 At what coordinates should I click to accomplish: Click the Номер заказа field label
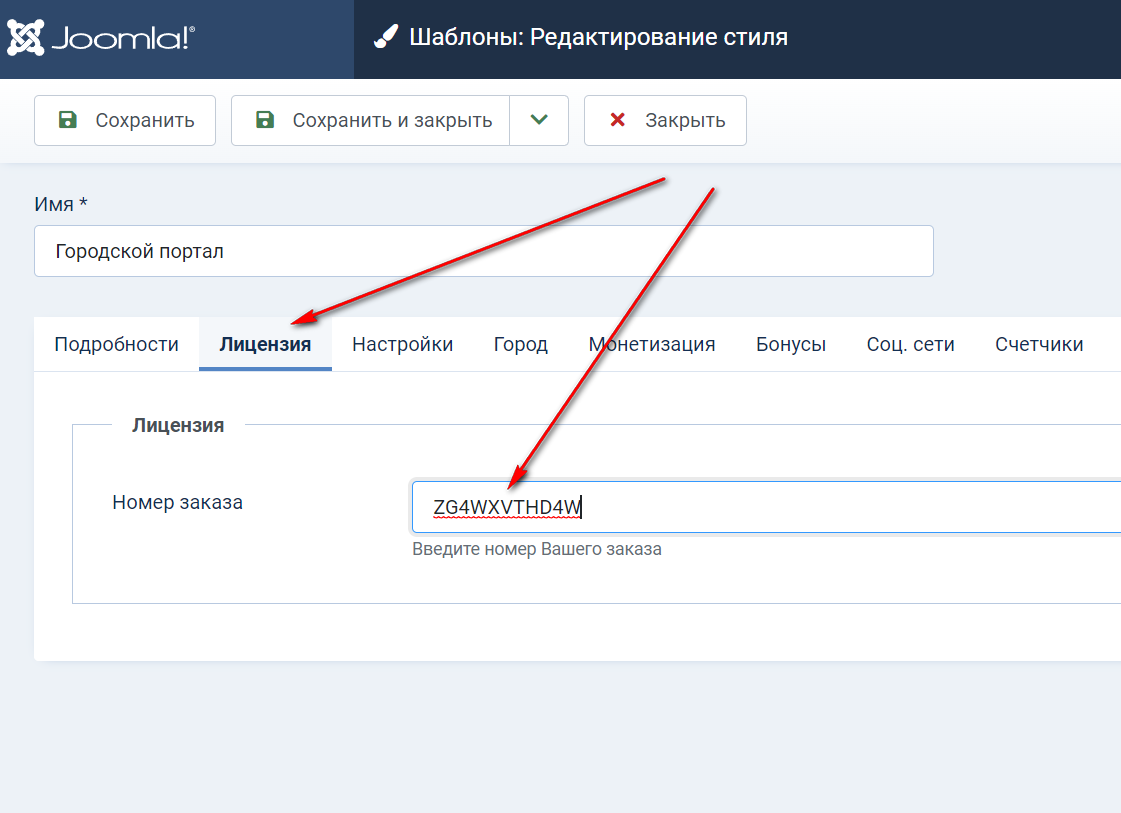[x=177, y=502]
